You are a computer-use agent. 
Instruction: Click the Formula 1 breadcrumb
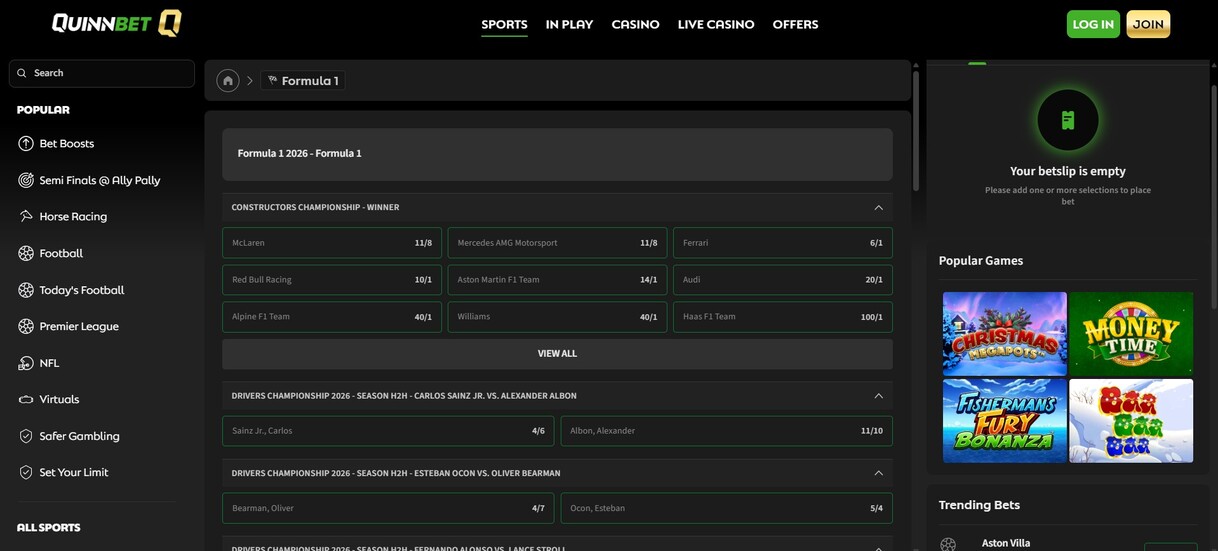coord(303,81)
